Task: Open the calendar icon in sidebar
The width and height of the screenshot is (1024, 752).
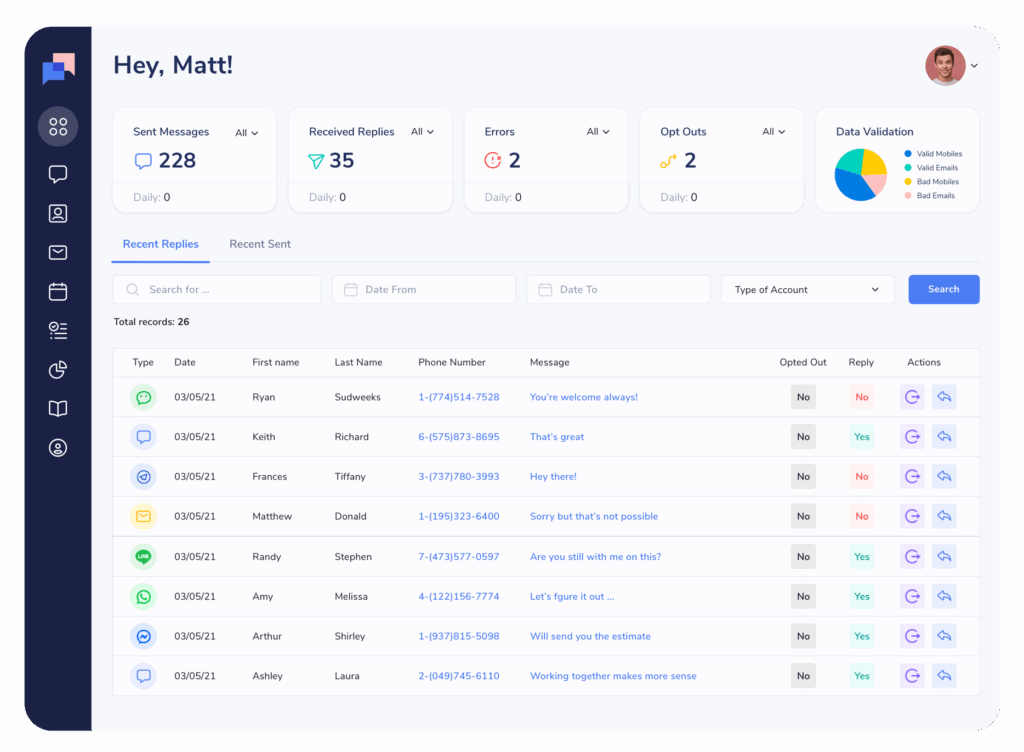Action: (58, 292)
